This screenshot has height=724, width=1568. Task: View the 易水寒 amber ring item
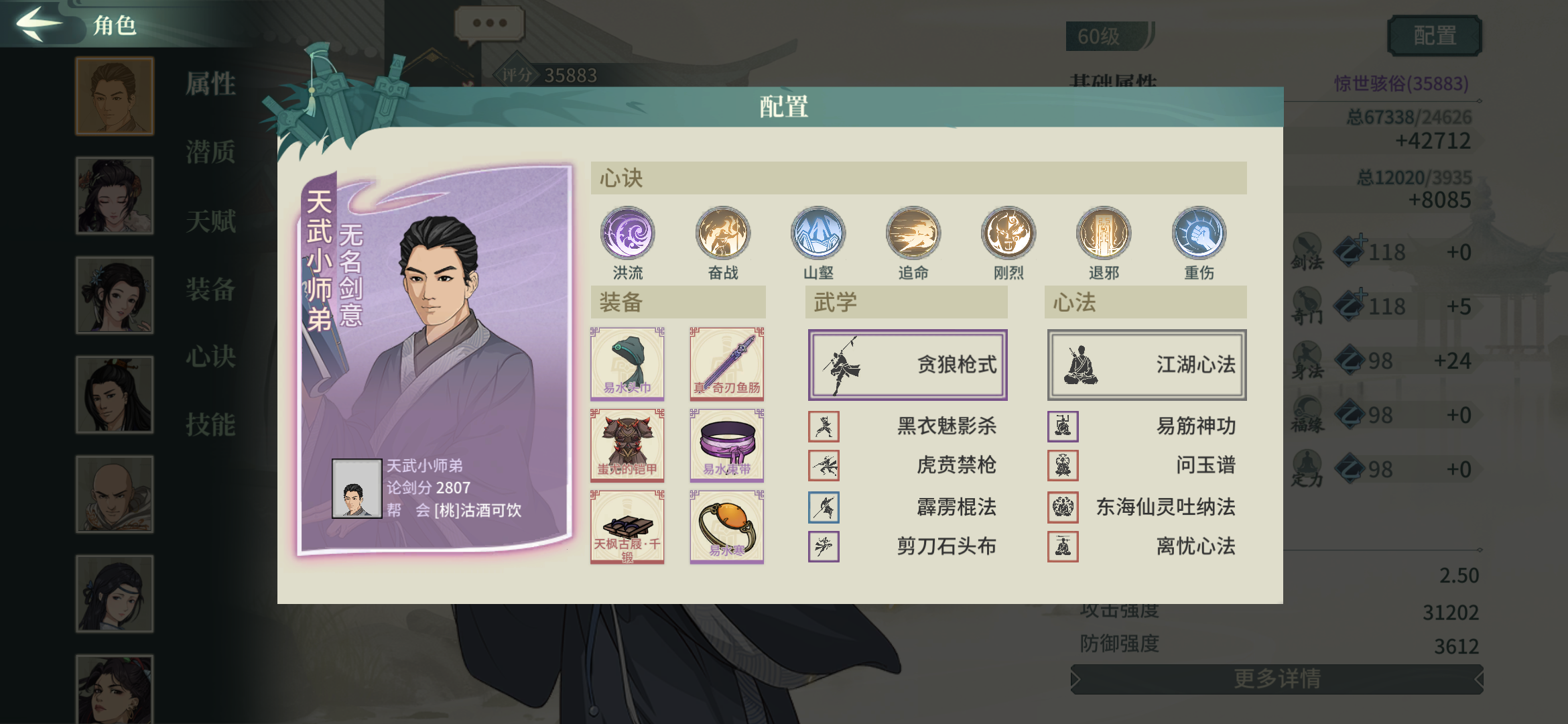[x=727, y=527]
